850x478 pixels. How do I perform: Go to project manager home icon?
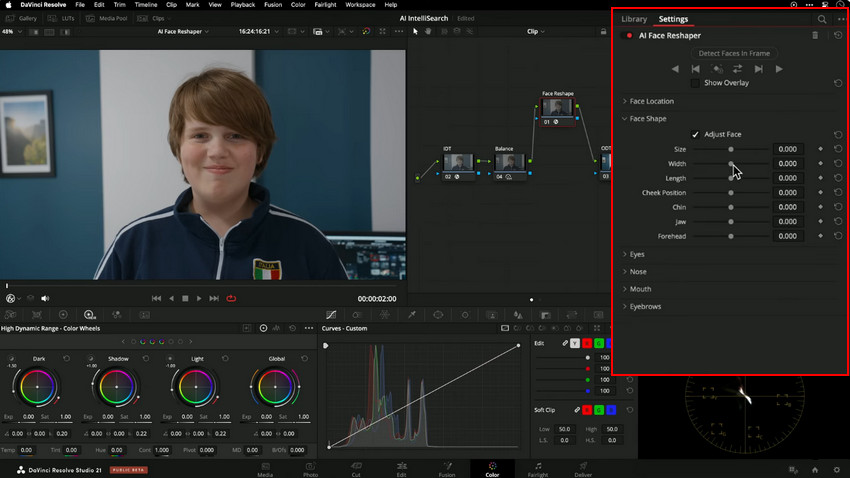(x=815, y=470)
